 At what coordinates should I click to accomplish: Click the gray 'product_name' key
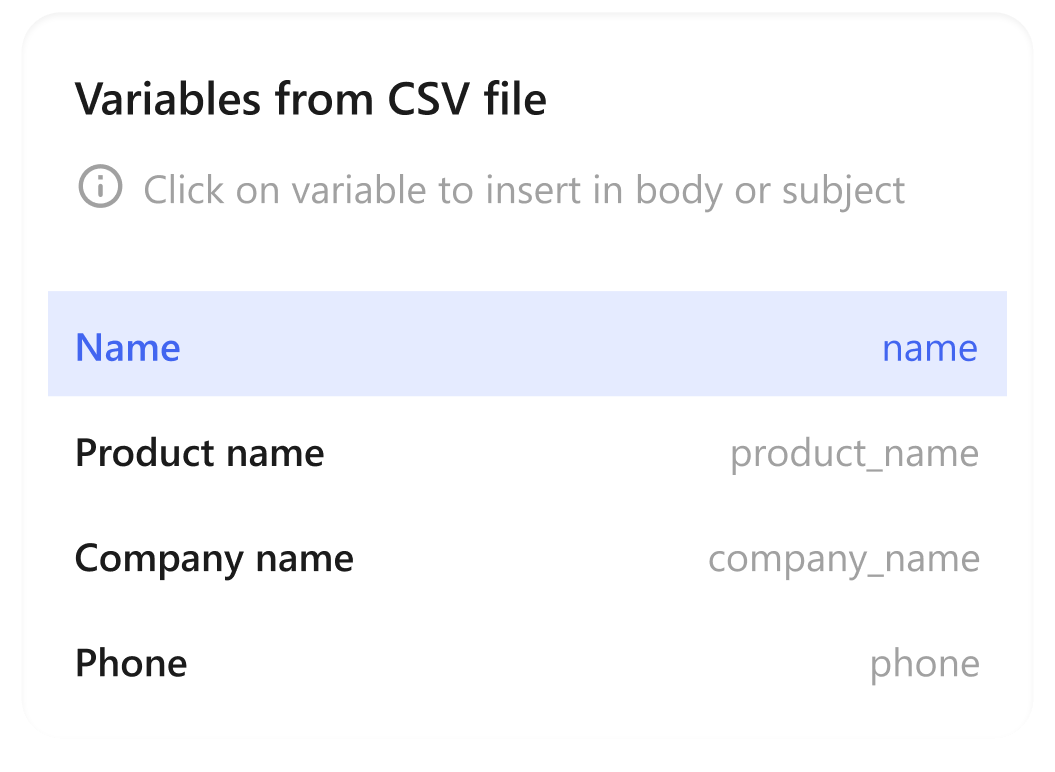[x=854, y=454]
